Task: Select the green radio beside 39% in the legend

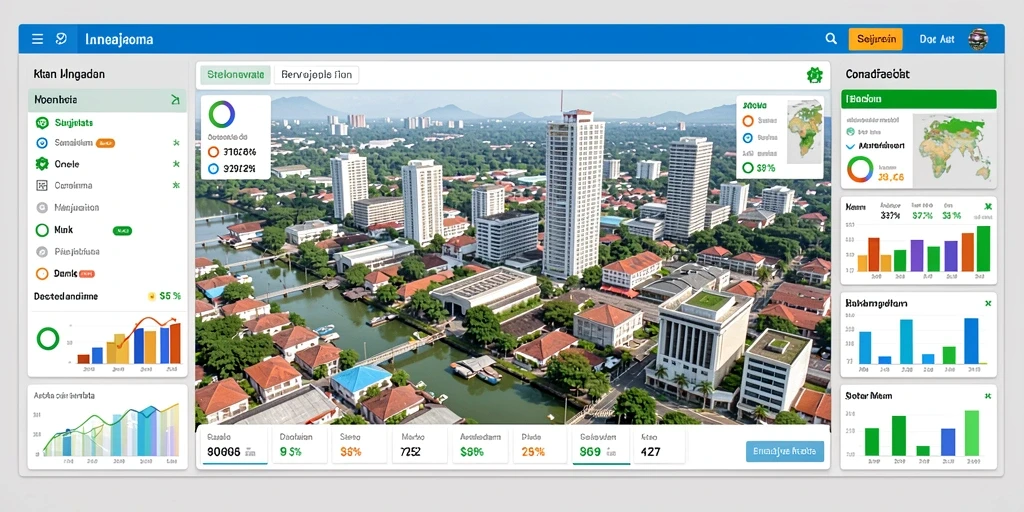Action: click(x=748, y=168)
